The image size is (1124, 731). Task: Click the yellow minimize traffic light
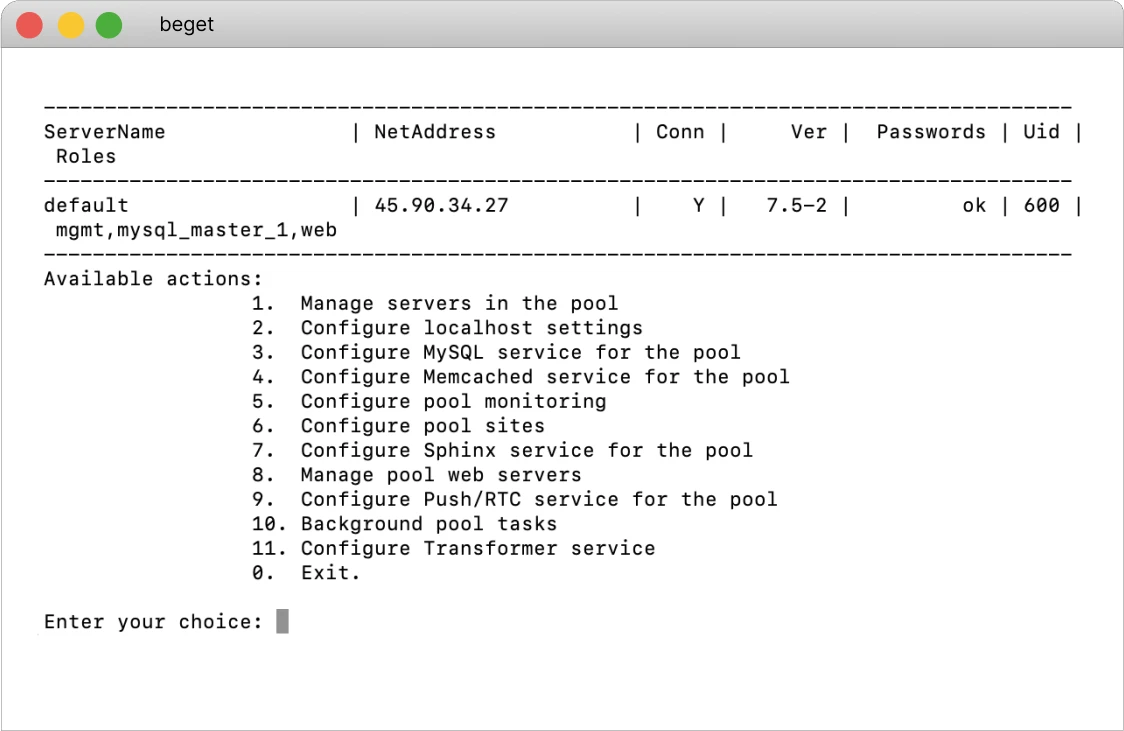(69, 24)
